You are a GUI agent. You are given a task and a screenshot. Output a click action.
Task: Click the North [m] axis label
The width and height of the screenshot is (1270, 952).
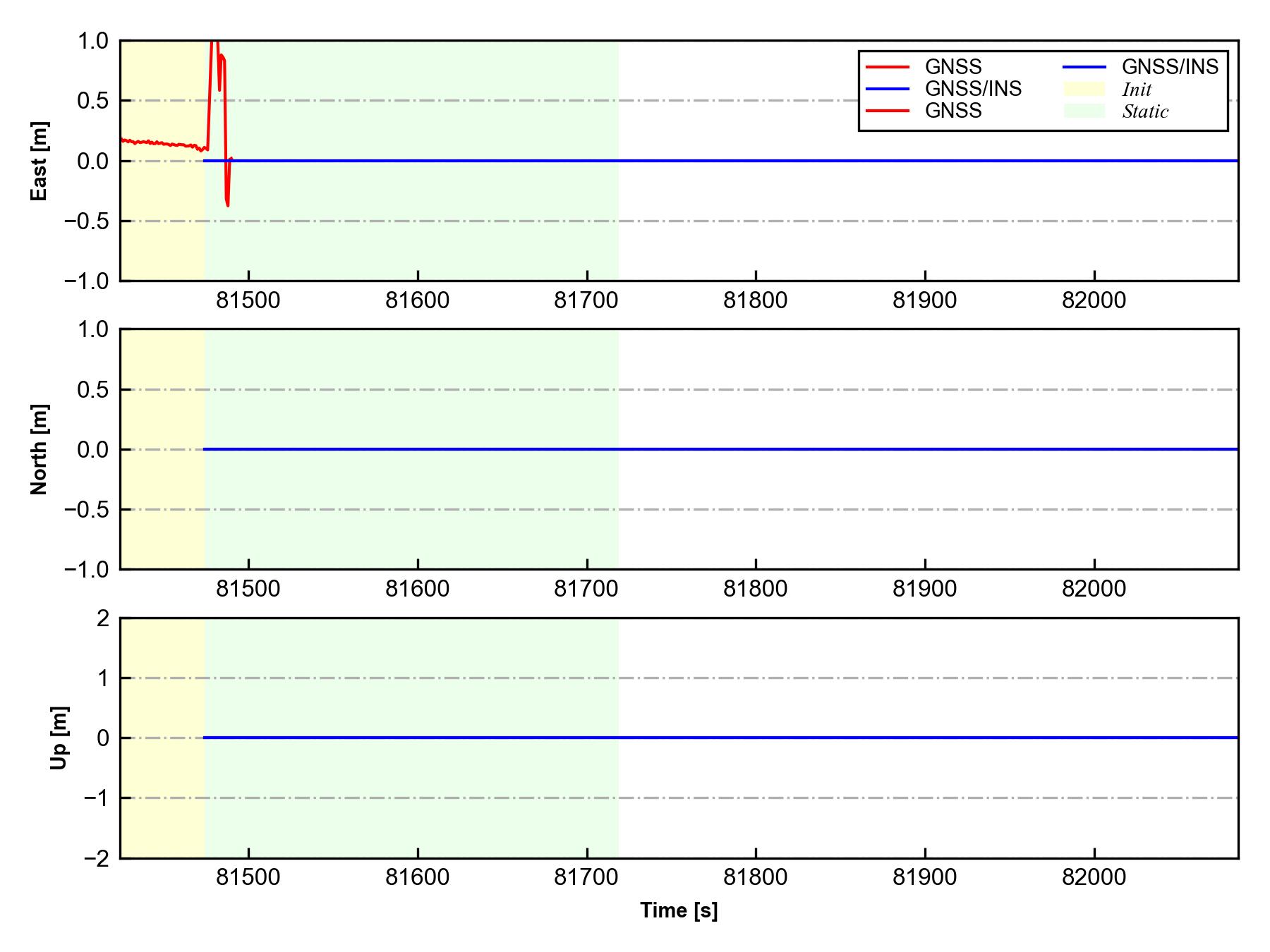pos(40,449)
